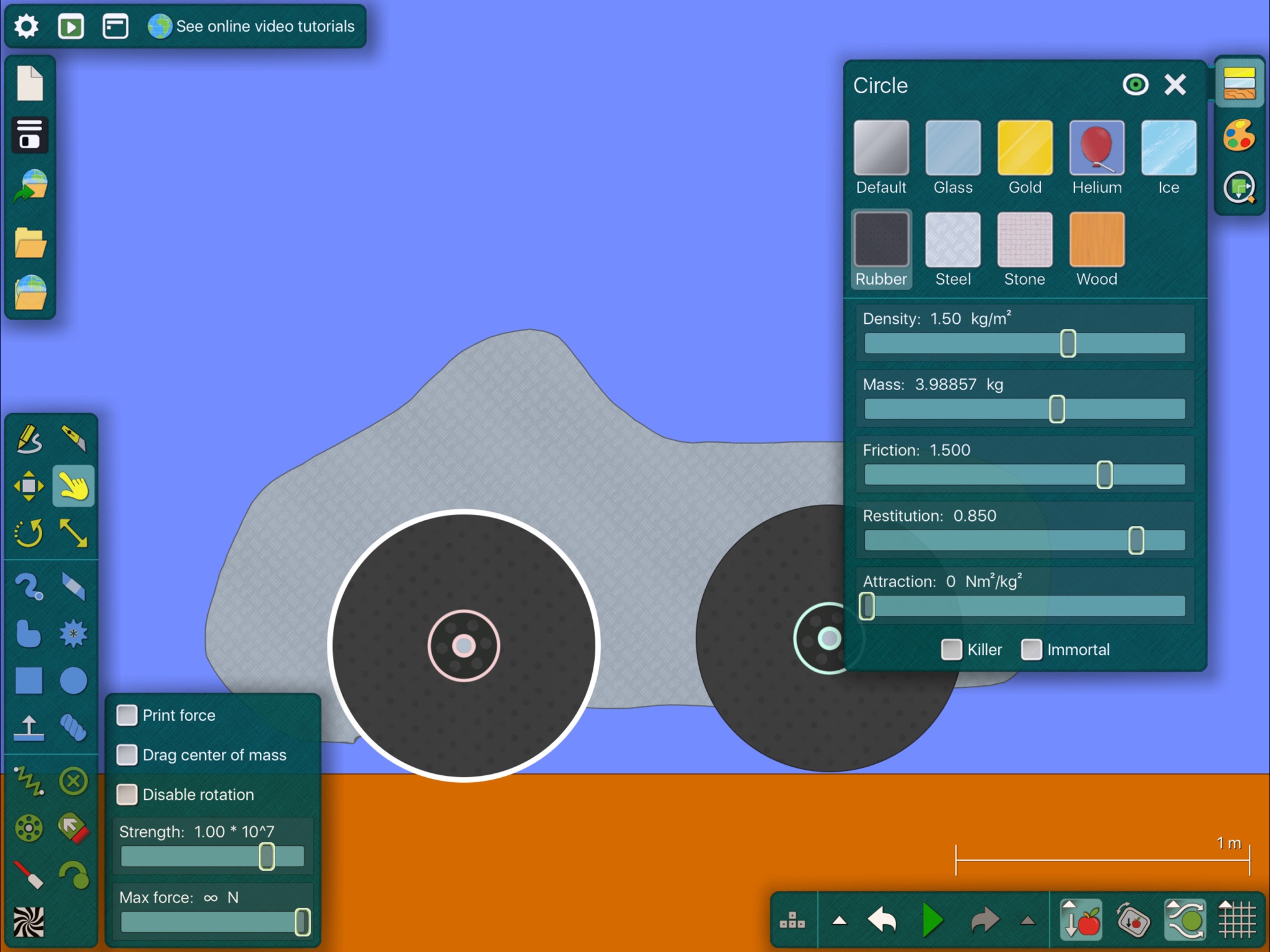This screenshot has width=1270, height=952.
Task: Choose the Steel material
Action: [x=953, y=249]
